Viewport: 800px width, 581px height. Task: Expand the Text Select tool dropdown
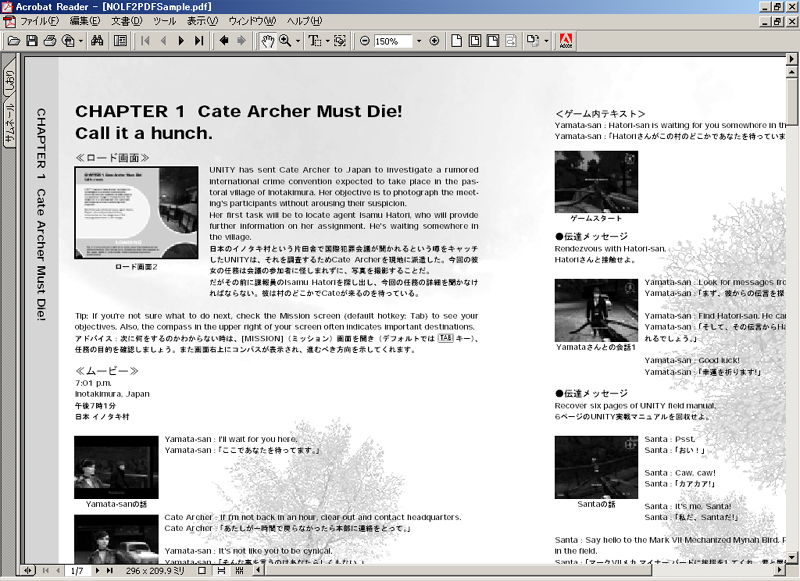(x=328, y=41)
